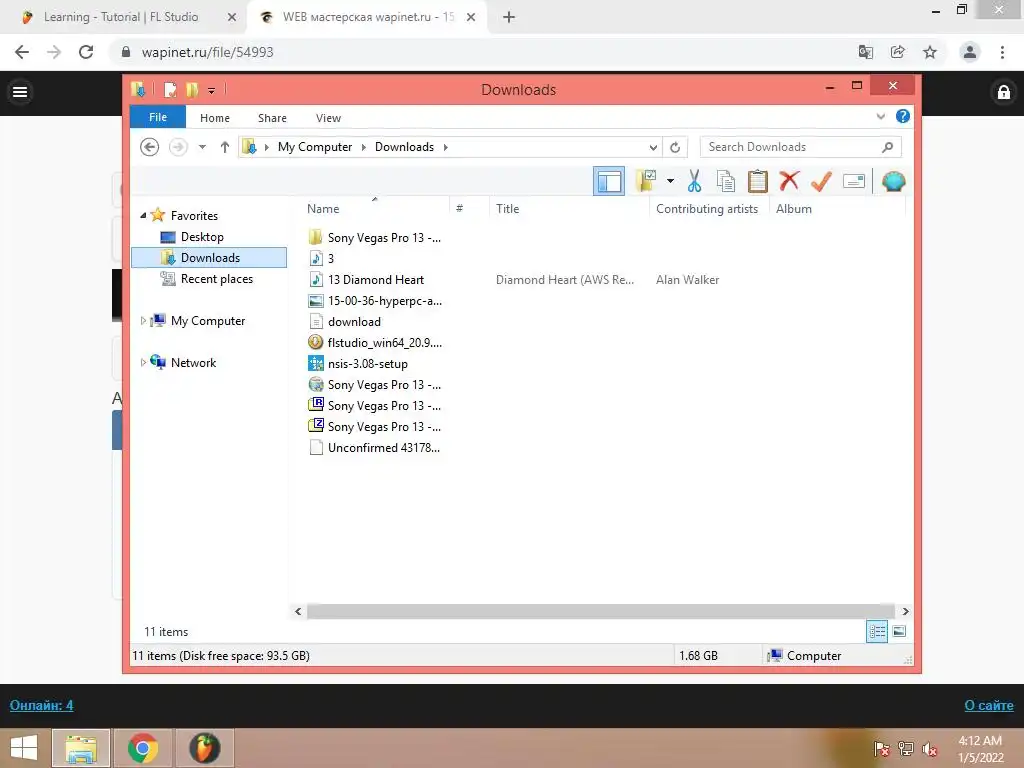Select Recent places in the navigation pane
The image size is (1024, 768).
tap(216, 279)
